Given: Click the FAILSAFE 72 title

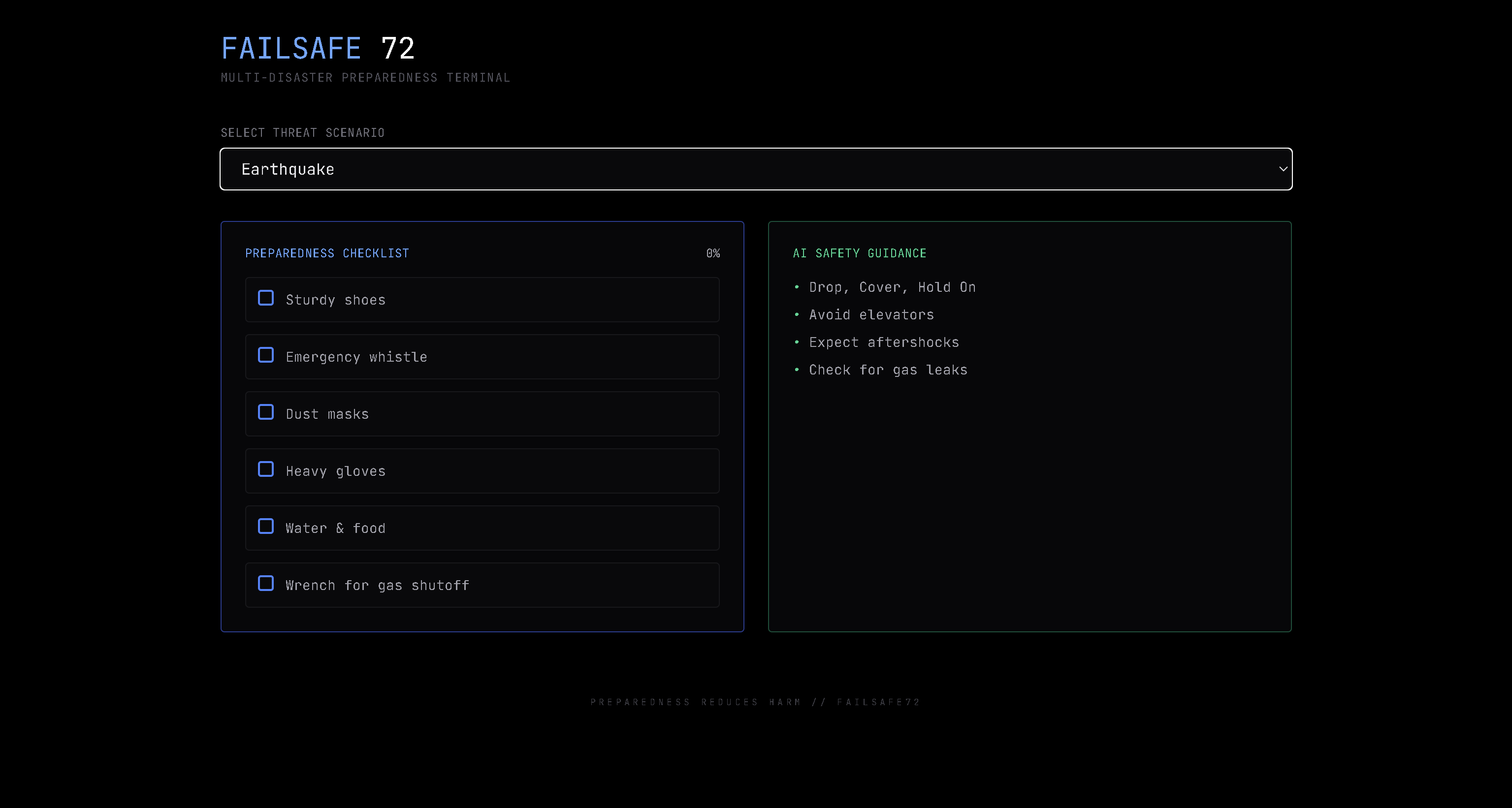Looking at the screenshot, I should (x=318, y=48).
